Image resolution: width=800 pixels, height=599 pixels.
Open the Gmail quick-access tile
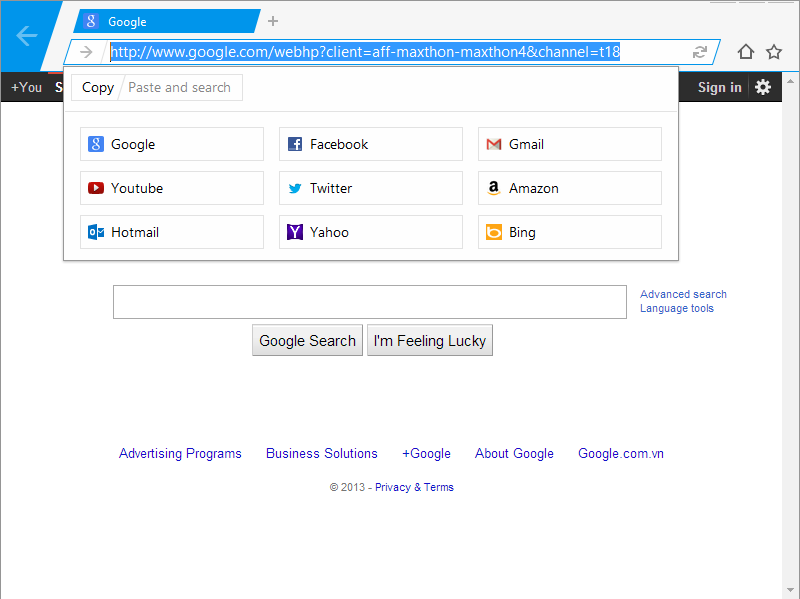[570, 144]
